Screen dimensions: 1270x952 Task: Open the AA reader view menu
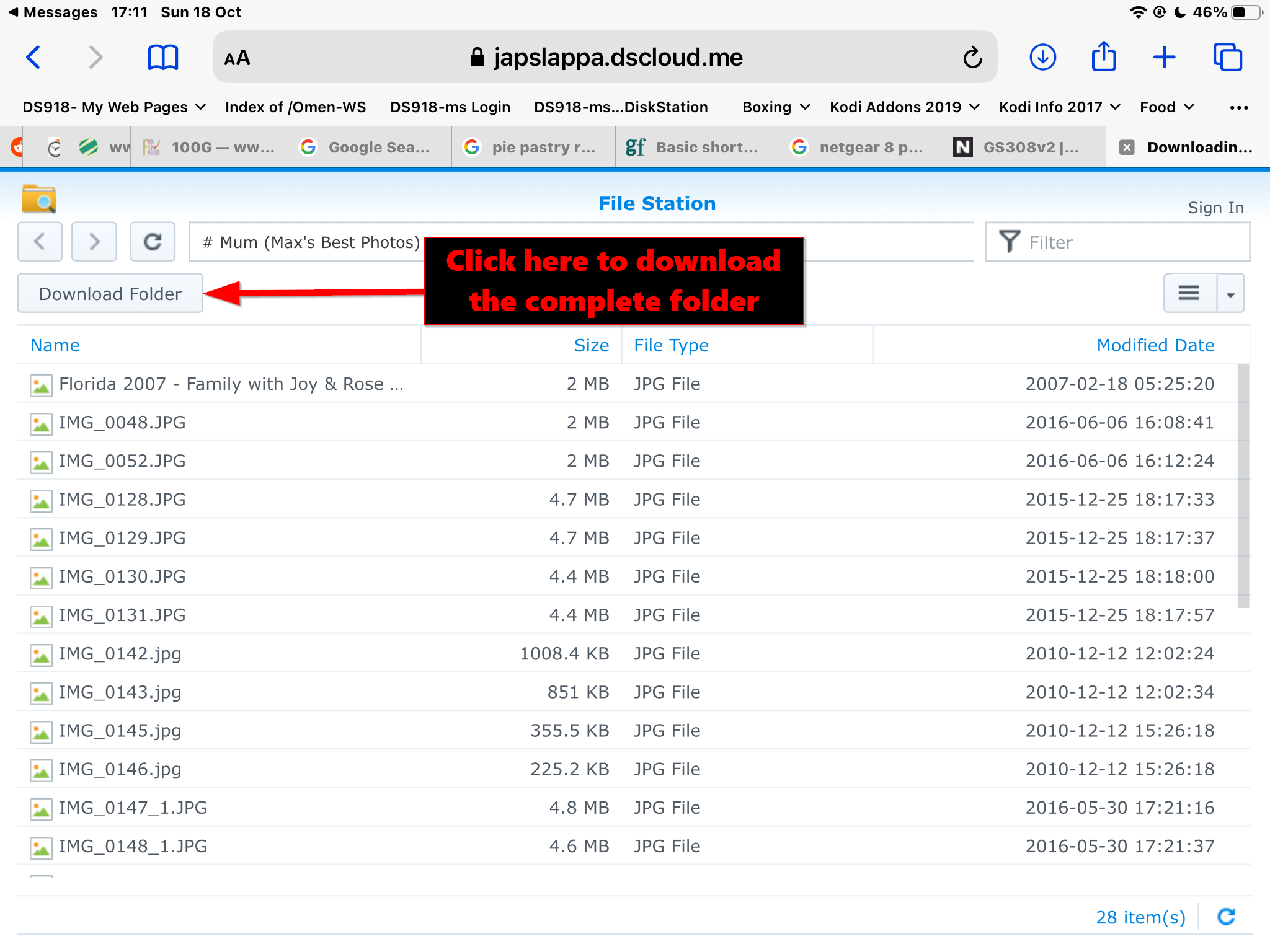point(237,58)
